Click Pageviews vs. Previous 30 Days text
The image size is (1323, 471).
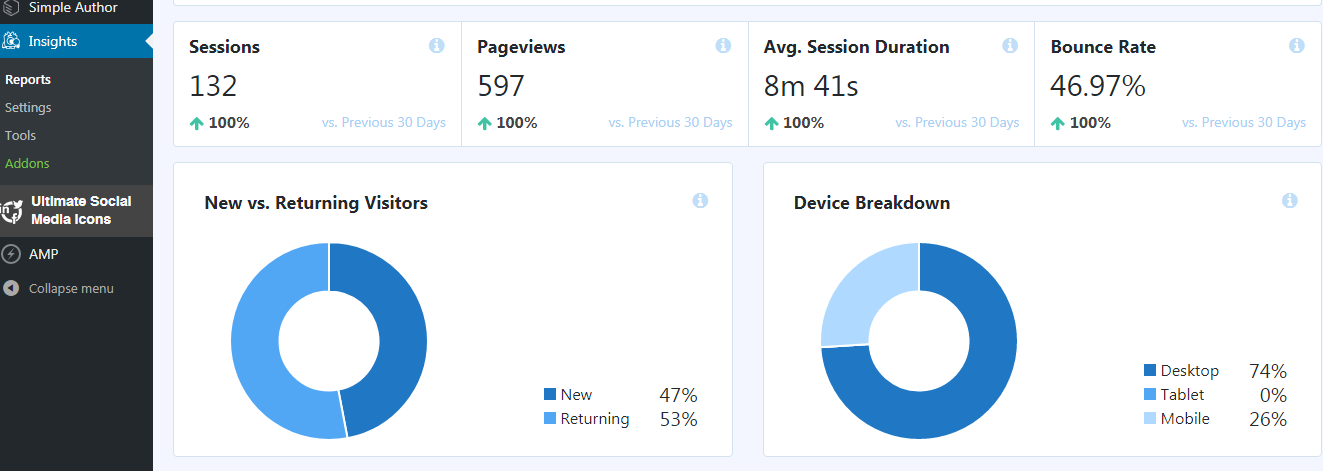(x=671, y=123)
